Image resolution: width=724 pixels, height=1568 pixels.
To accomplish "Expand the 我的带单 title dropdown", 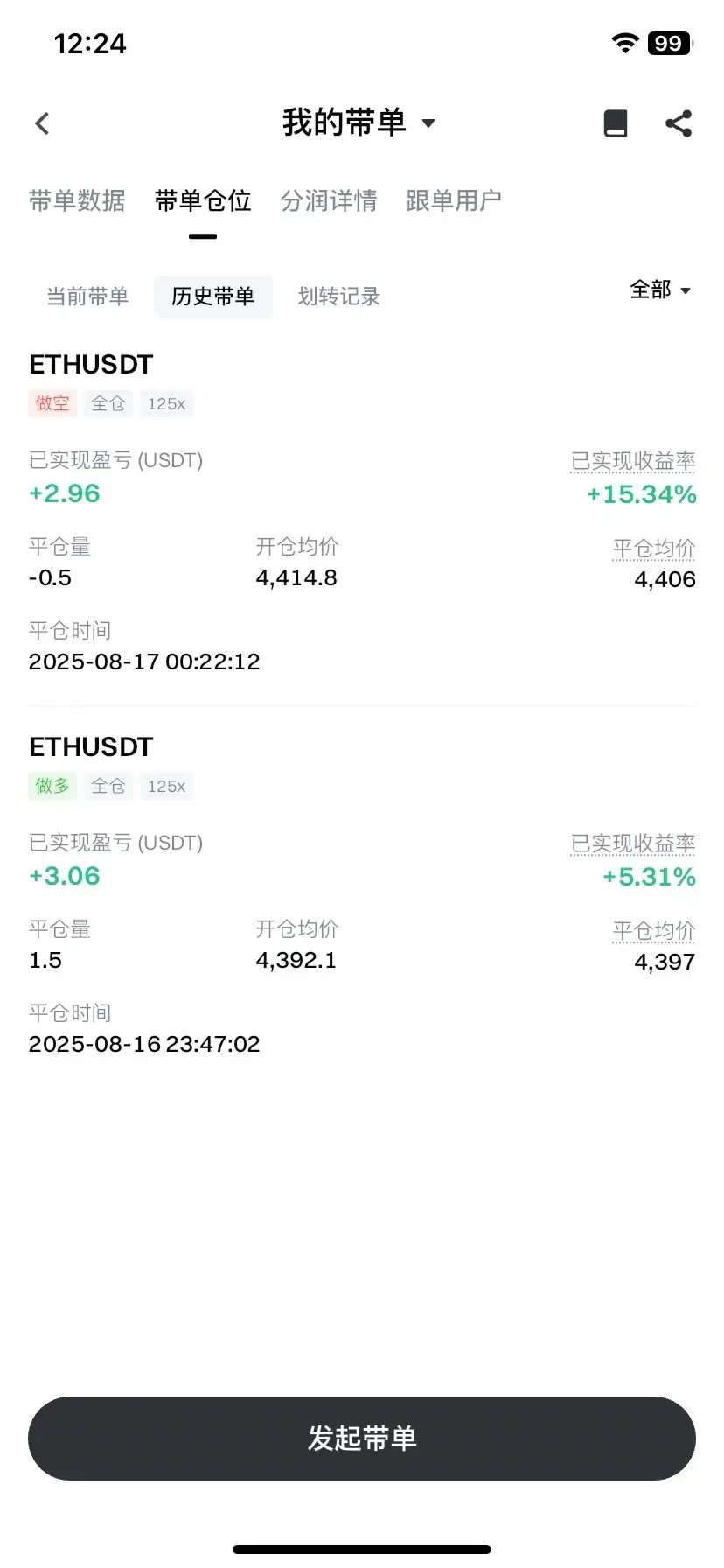I will tap(359, 122).
